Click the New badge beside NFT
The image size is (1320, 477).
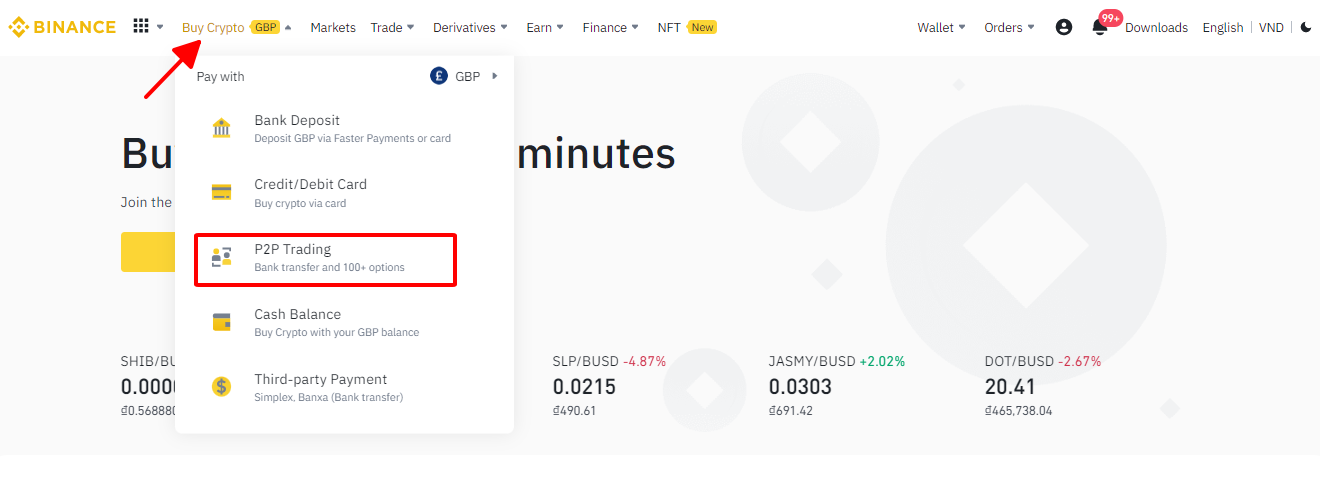coord(702,27)
